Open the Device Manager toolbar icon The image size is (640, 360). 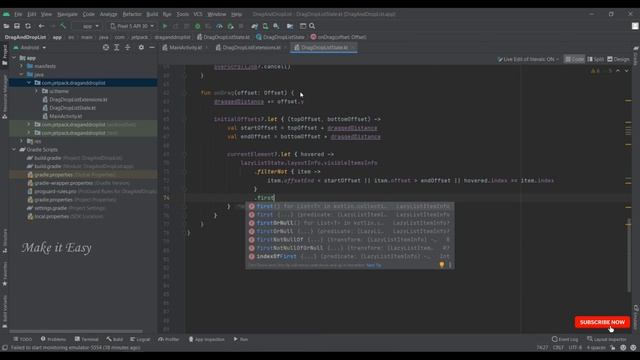point(265,26)
